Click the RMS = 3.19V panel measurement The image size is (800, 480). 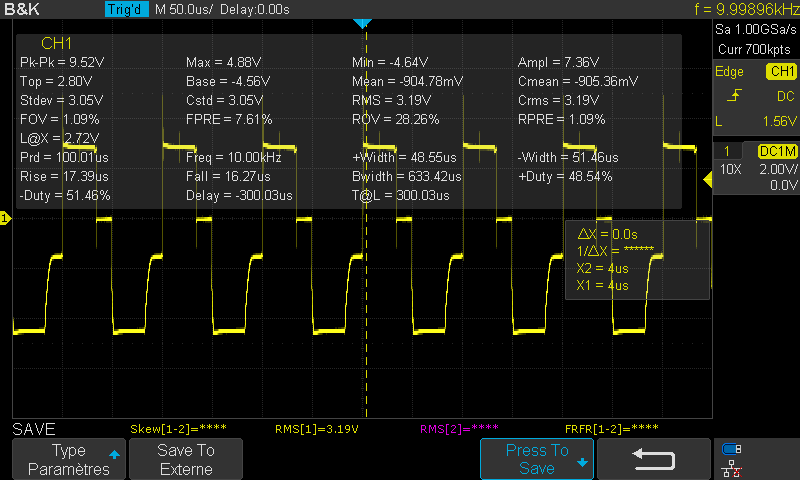(x=391, y=100)
